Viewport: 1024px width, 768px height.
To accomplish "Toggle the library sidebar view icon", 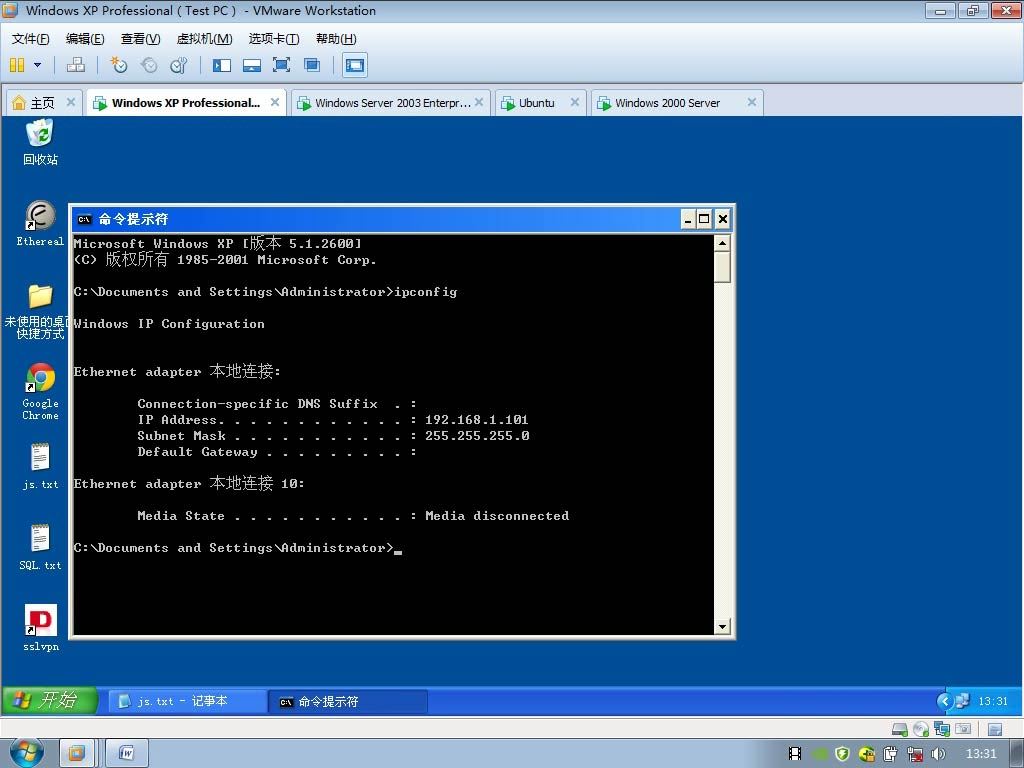I will click(222, 65).
